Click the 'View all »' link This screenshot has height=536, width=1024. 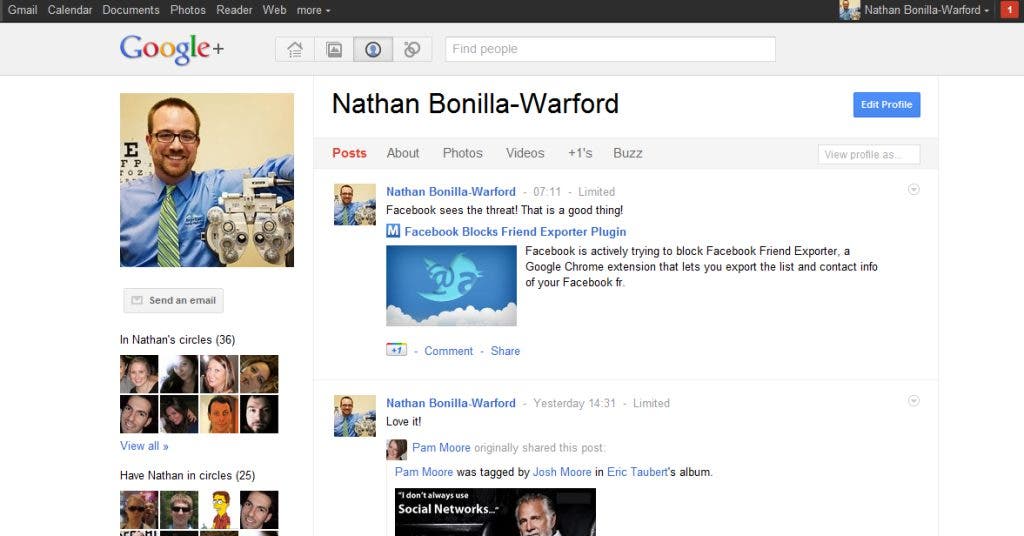[x=144, y=446]
